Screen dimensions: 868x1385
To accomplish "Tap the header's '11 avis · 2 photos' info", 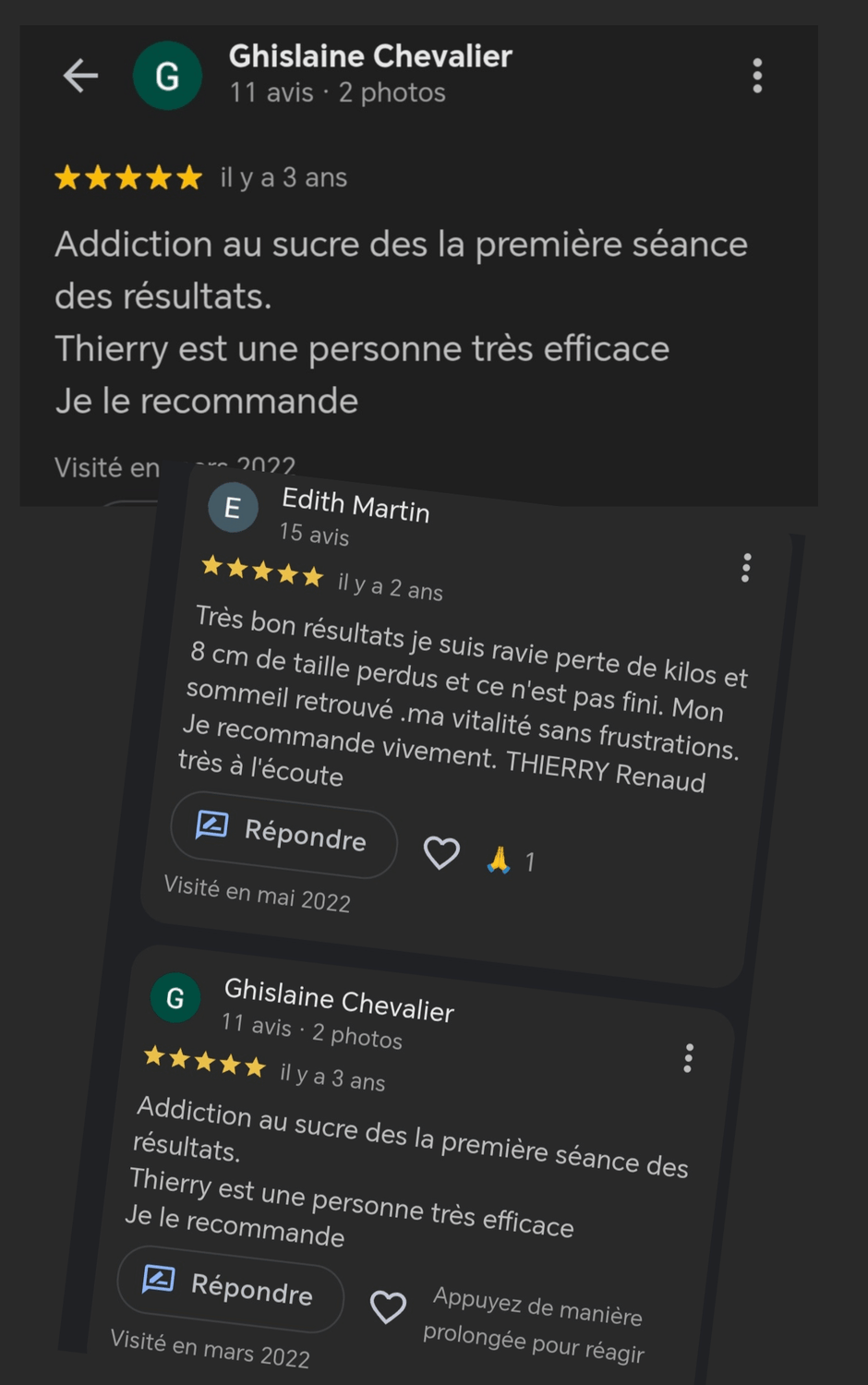I will pyautogui.click(x=338, y=93).
